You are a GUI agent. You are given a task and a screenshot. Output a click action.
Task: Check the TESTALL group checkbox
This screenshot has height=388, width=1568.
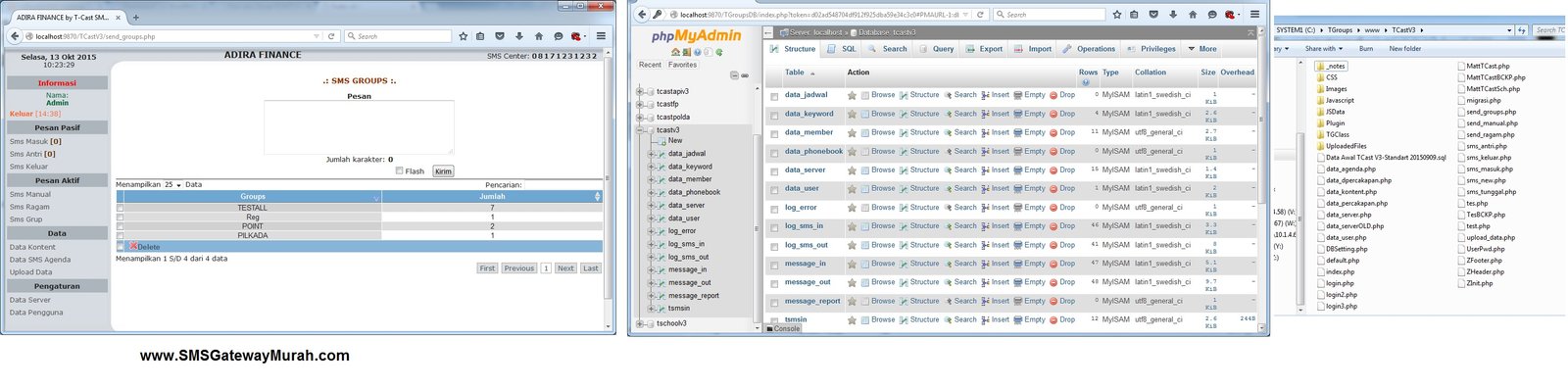point(121,208)
